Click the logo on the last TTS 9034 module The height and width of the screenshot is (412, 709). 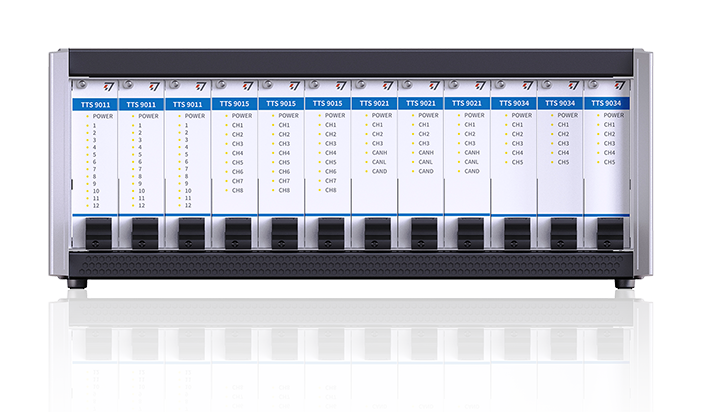click(x=620, y=87)
